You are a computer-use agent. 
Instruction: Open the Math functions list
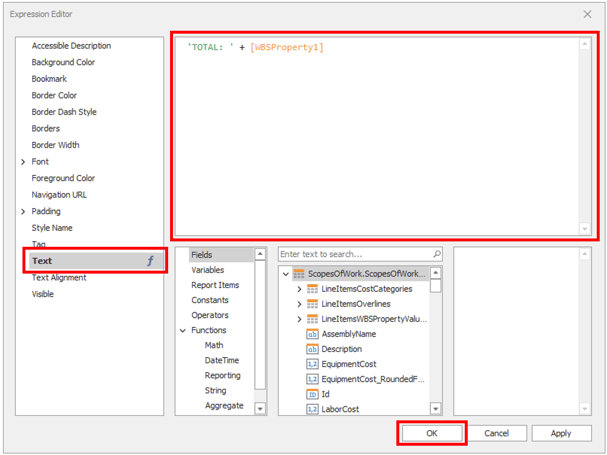tap(214, 345)
